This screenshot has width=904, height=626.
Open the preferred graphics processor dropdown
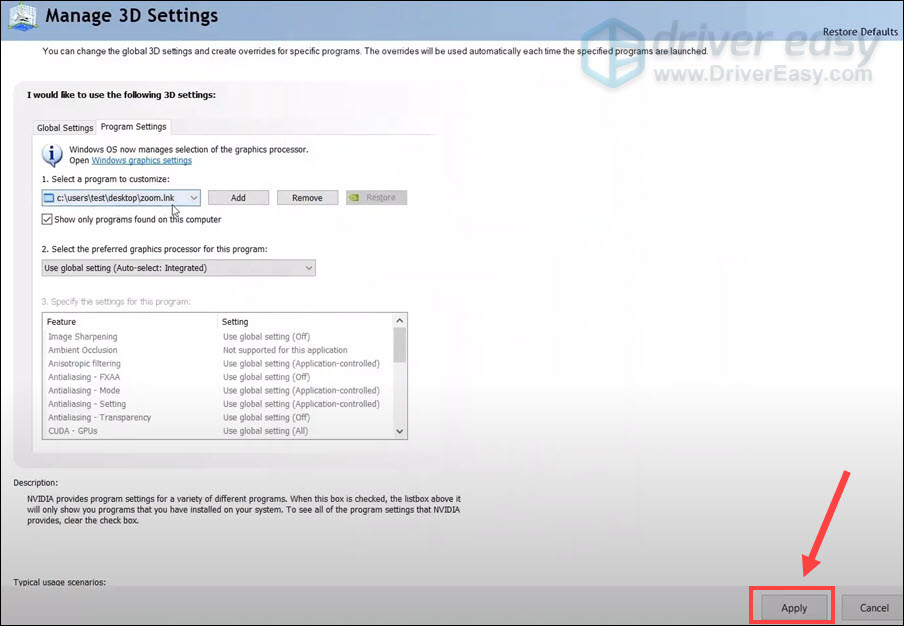tap(306, 268)
